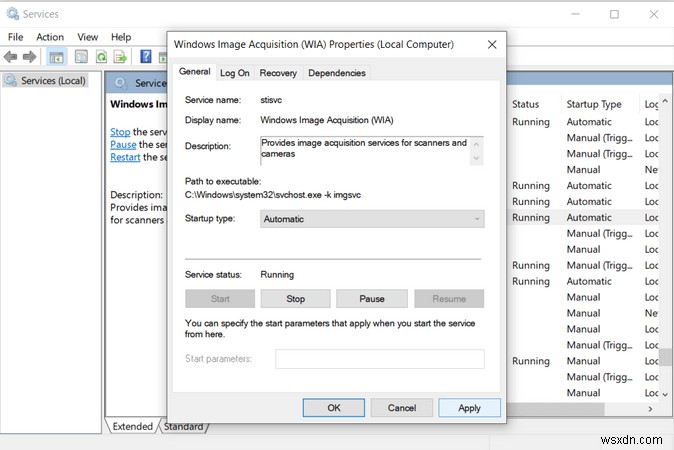The height and width of the screenshot is (450, 674).
Task: Toggle the Show/Hide Console Tree icon
Action: (x=56, y=57)
